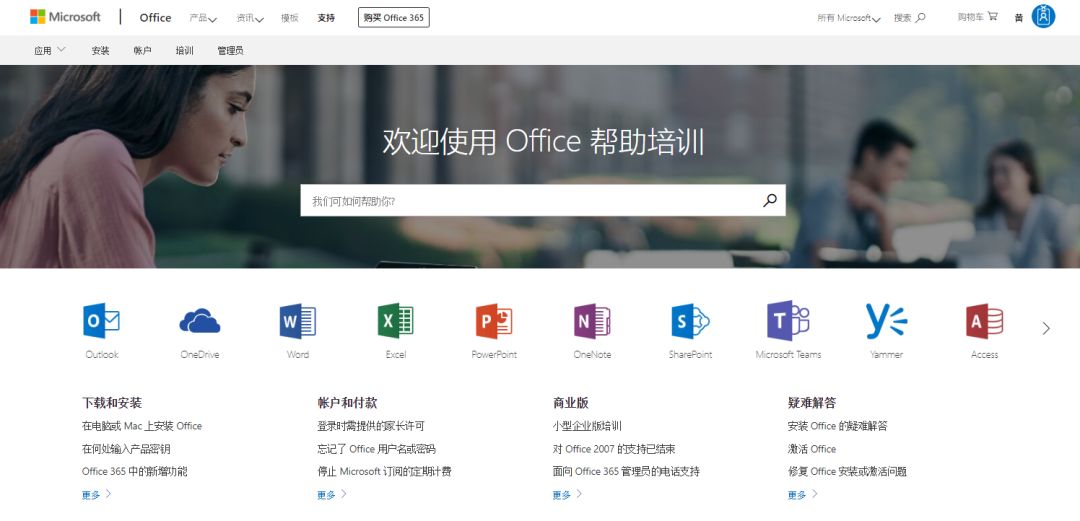Expand the 产品 dropdown menu
The width and height of the screenshot is (1080, 521).
pyautogui.click(x=203, y=18)
